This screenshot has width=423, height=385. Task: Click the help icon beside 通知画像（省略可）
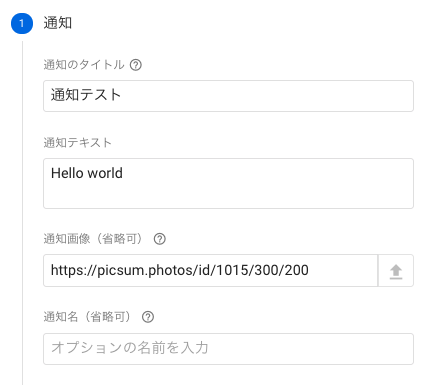click(x=160, y=239)
